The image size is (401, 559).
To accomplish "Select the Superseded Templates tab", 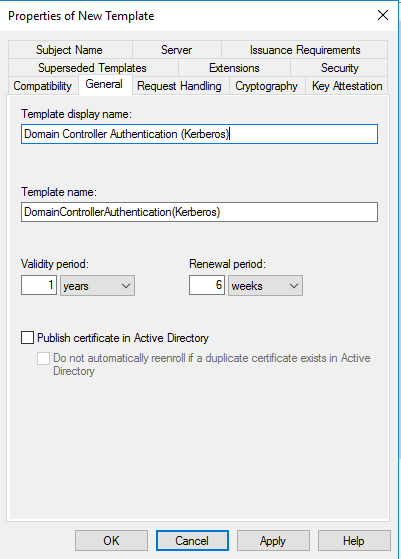I will (x=93, y=68).
